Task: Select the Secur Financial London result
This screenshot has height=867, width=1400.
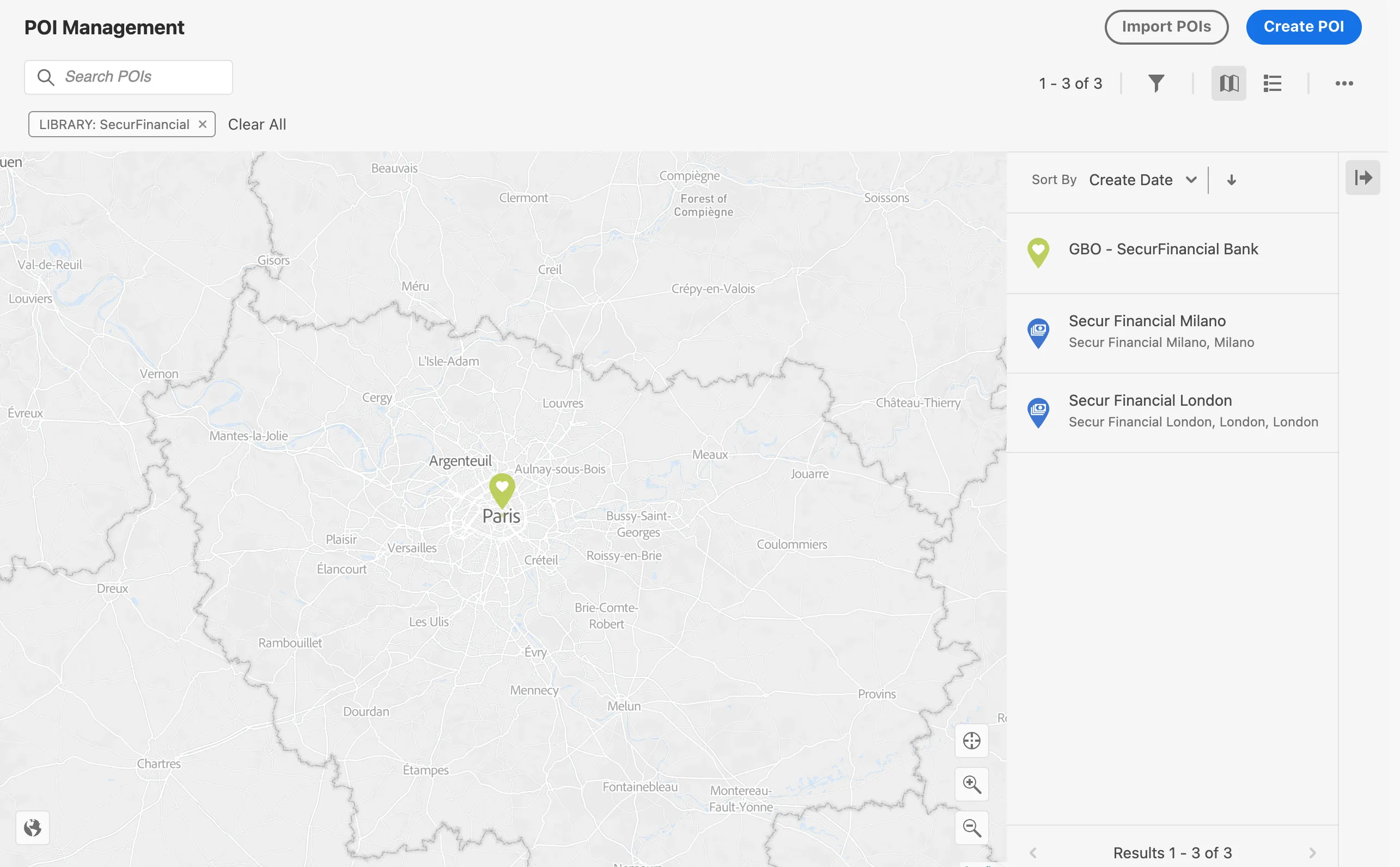Action: tap(1172, 413)
